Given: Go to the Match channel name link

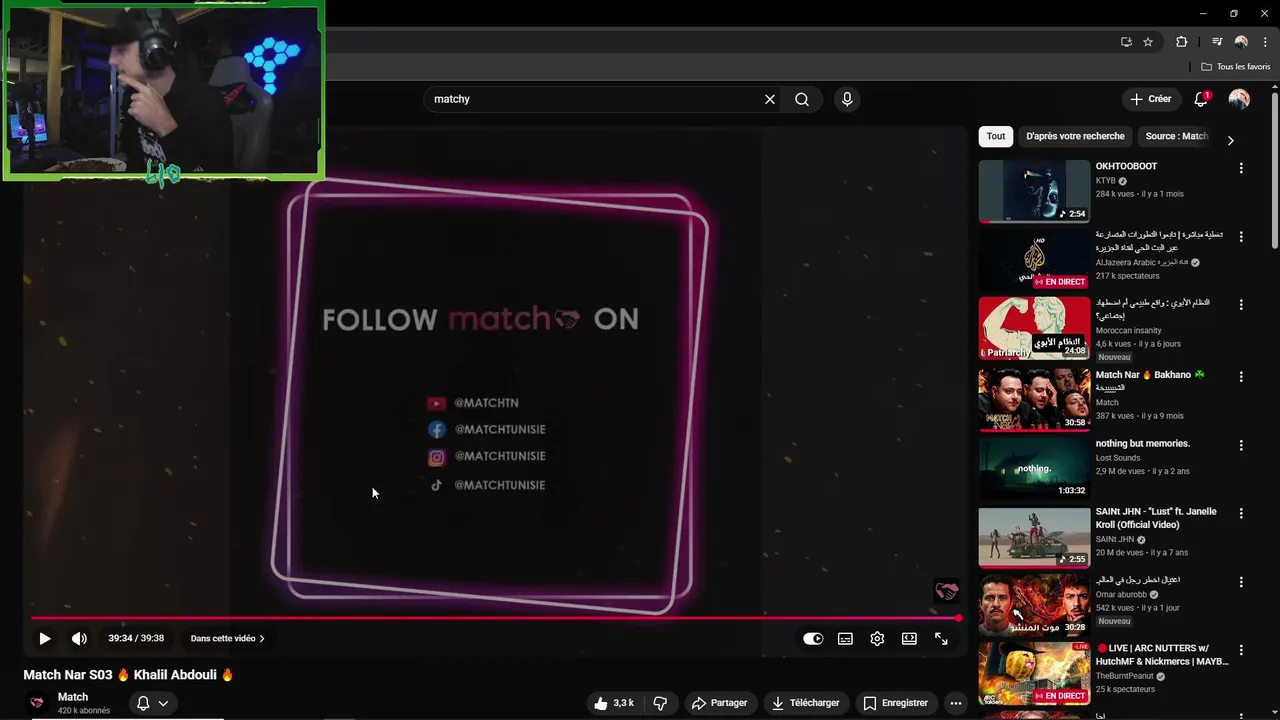Looking at the screenshot, I should coord(73,697).
